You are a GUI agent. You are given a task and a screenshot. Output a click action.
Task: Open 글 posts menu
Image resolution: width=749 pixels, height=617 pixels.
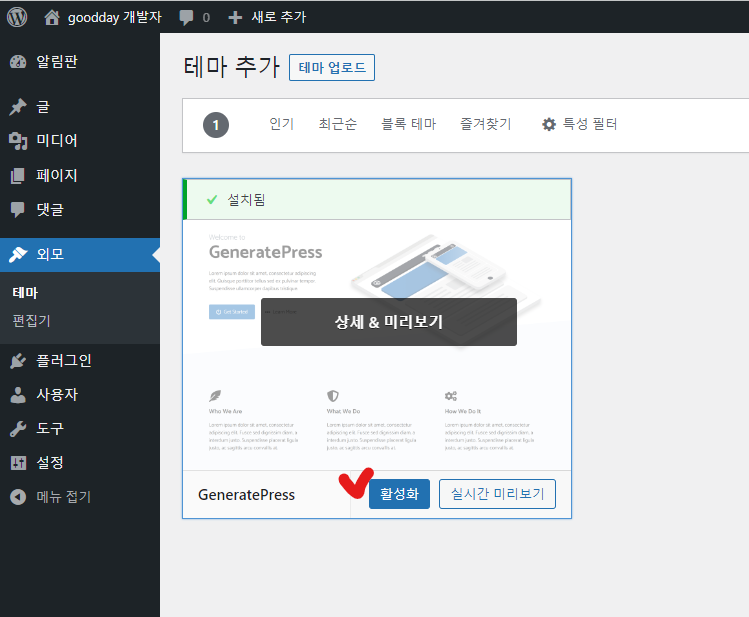[x=80, y=106]
